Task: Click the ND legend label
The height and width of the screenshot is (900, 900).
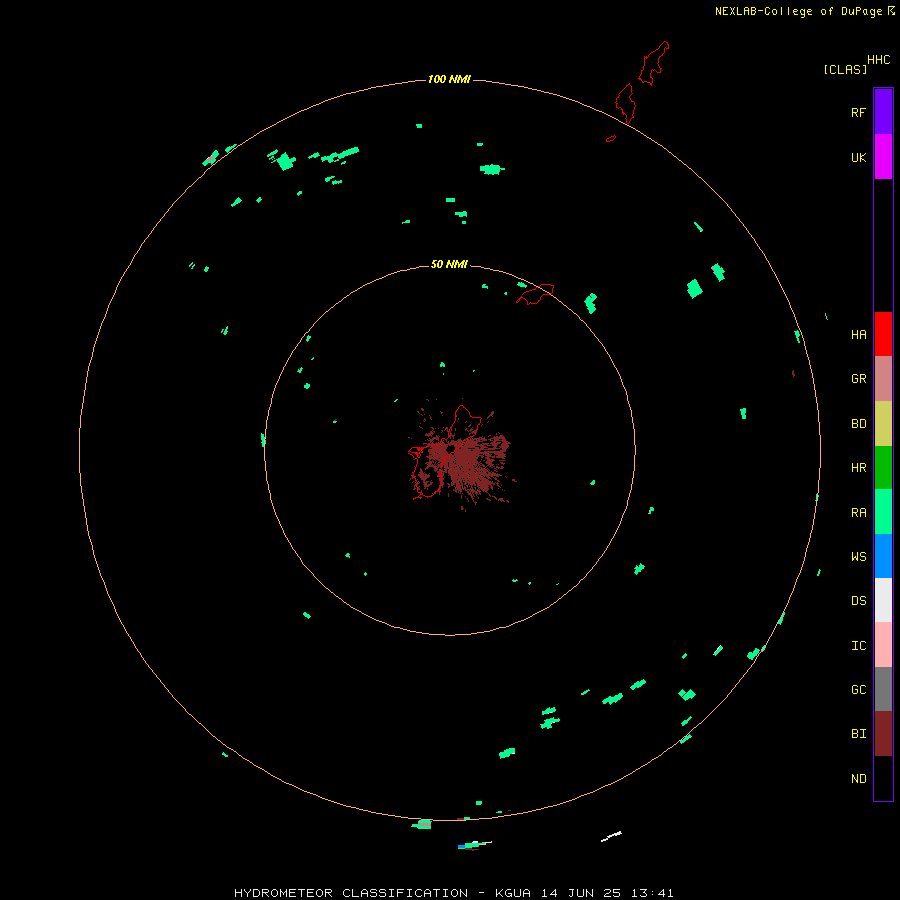Action: tap(858, 779)
